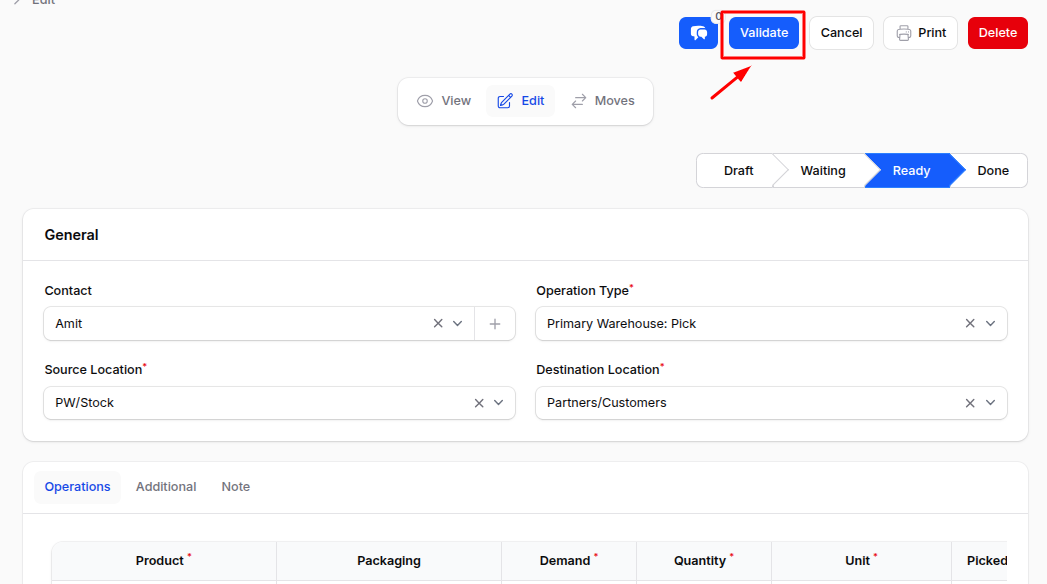Click the blue message bubble icon

[x=698, y=32]
